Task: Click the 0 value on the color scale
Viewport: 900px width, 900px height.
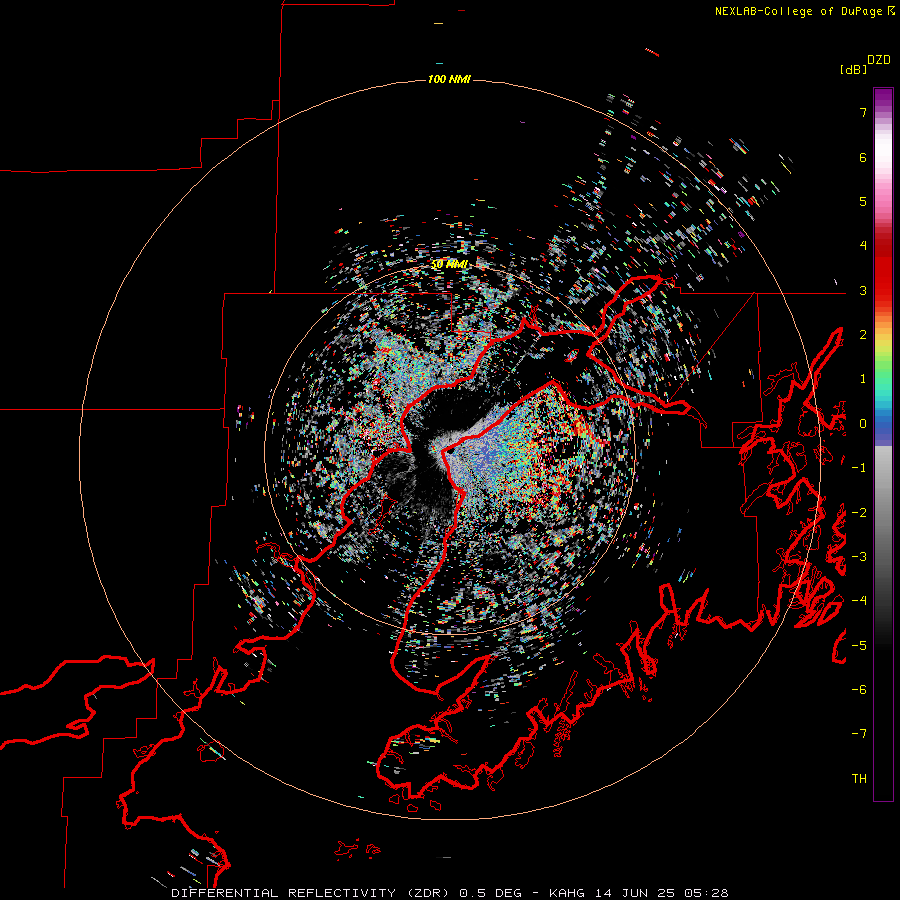Action: (863, 424)
